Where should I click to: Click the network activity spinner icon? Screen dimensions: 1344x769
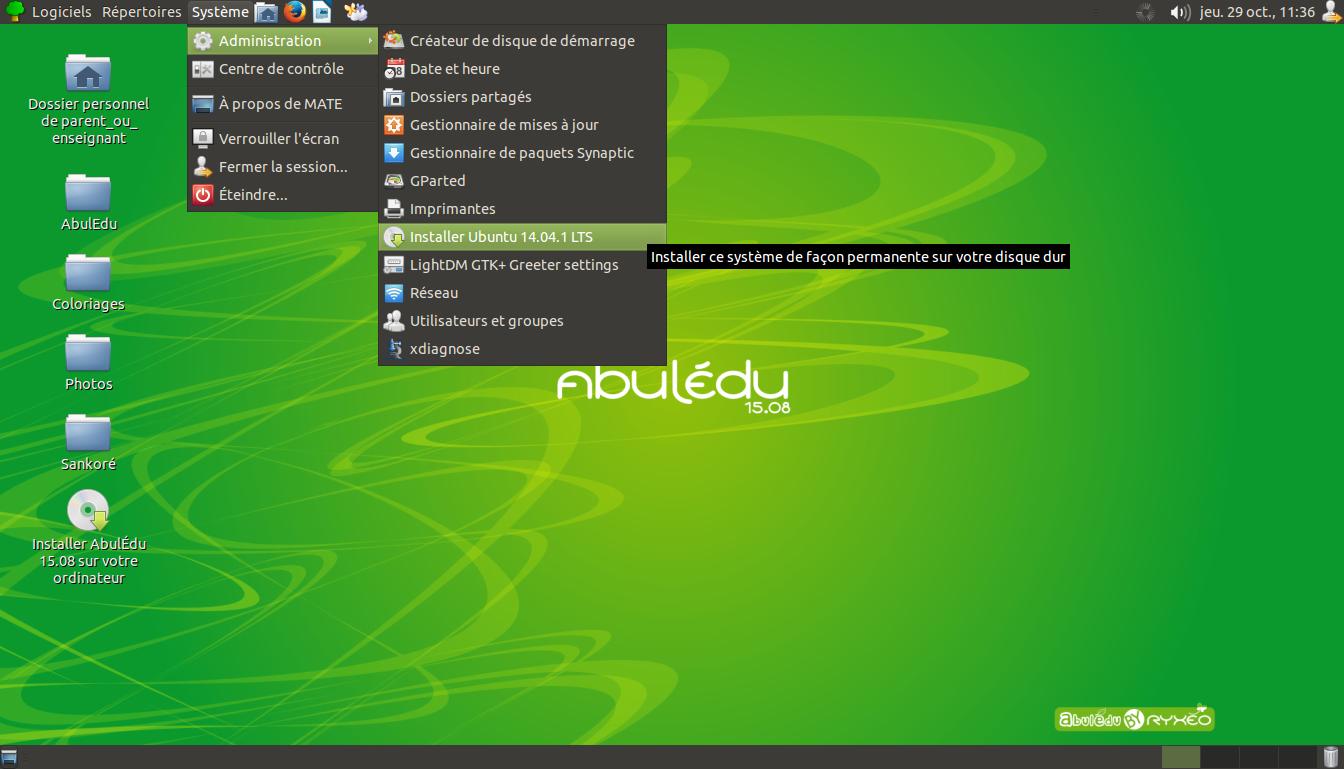pos(1147,12)
